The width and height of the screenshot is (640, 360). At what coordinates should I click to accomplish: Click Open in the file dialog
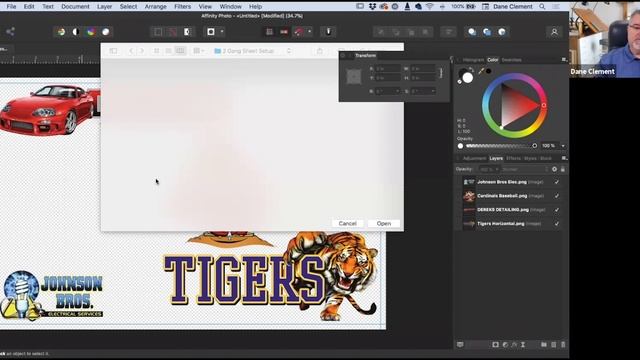(384, 224)
